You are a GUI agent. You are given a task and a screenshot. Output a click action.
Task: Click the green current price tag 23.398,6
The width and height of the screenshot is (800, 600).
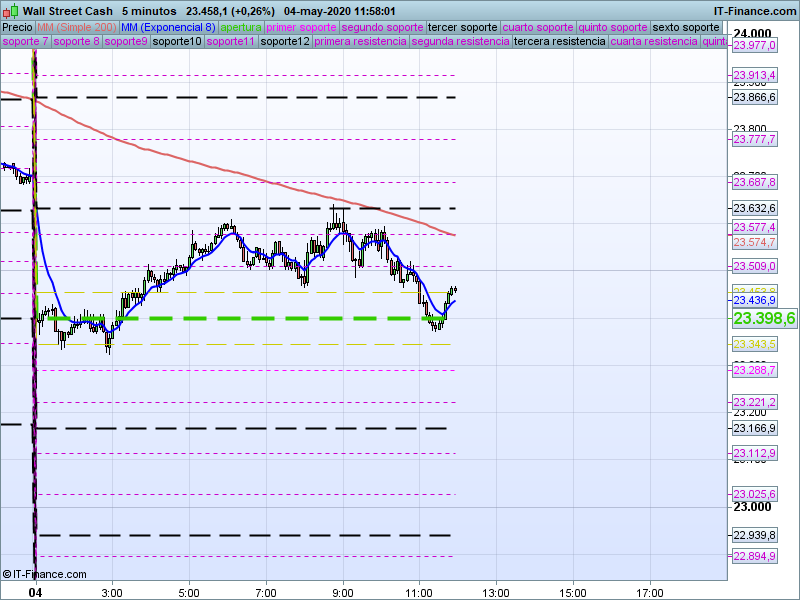tap(764, 318)
